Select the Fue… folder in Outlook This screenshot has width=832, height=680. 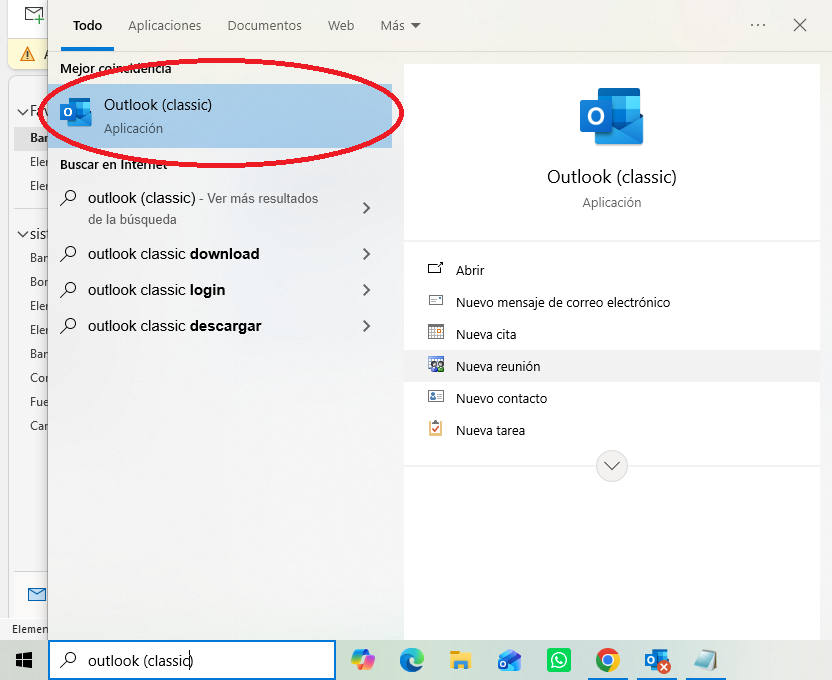(x=38, y=402)
